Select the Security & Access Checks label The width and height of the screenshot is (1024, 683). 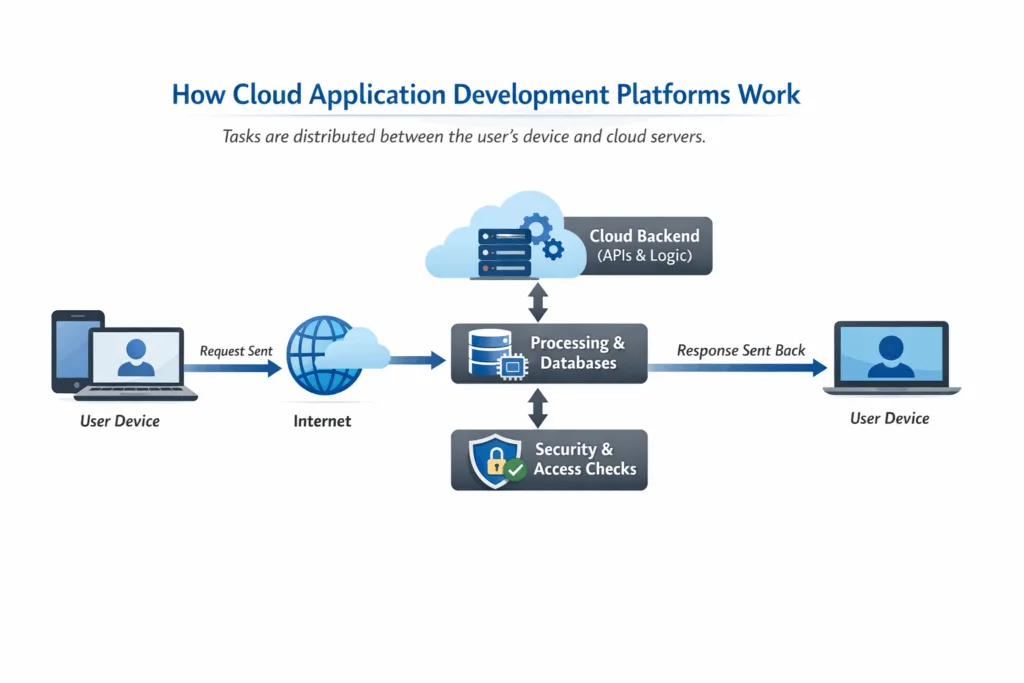coord(584,459)
